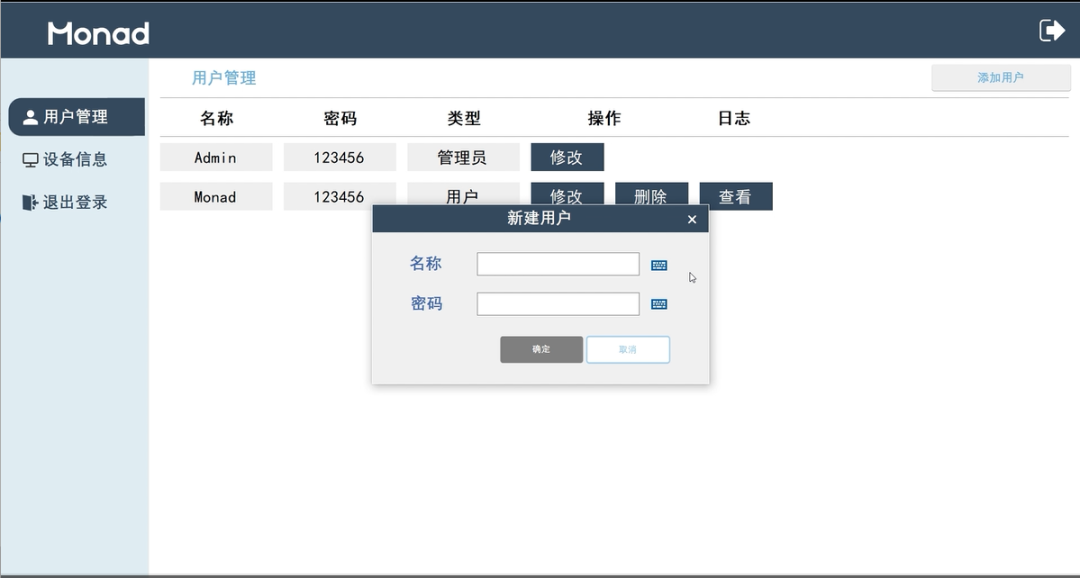
Task: Open keyboard icon beside 密码 field
Action: tap(659, 304)
